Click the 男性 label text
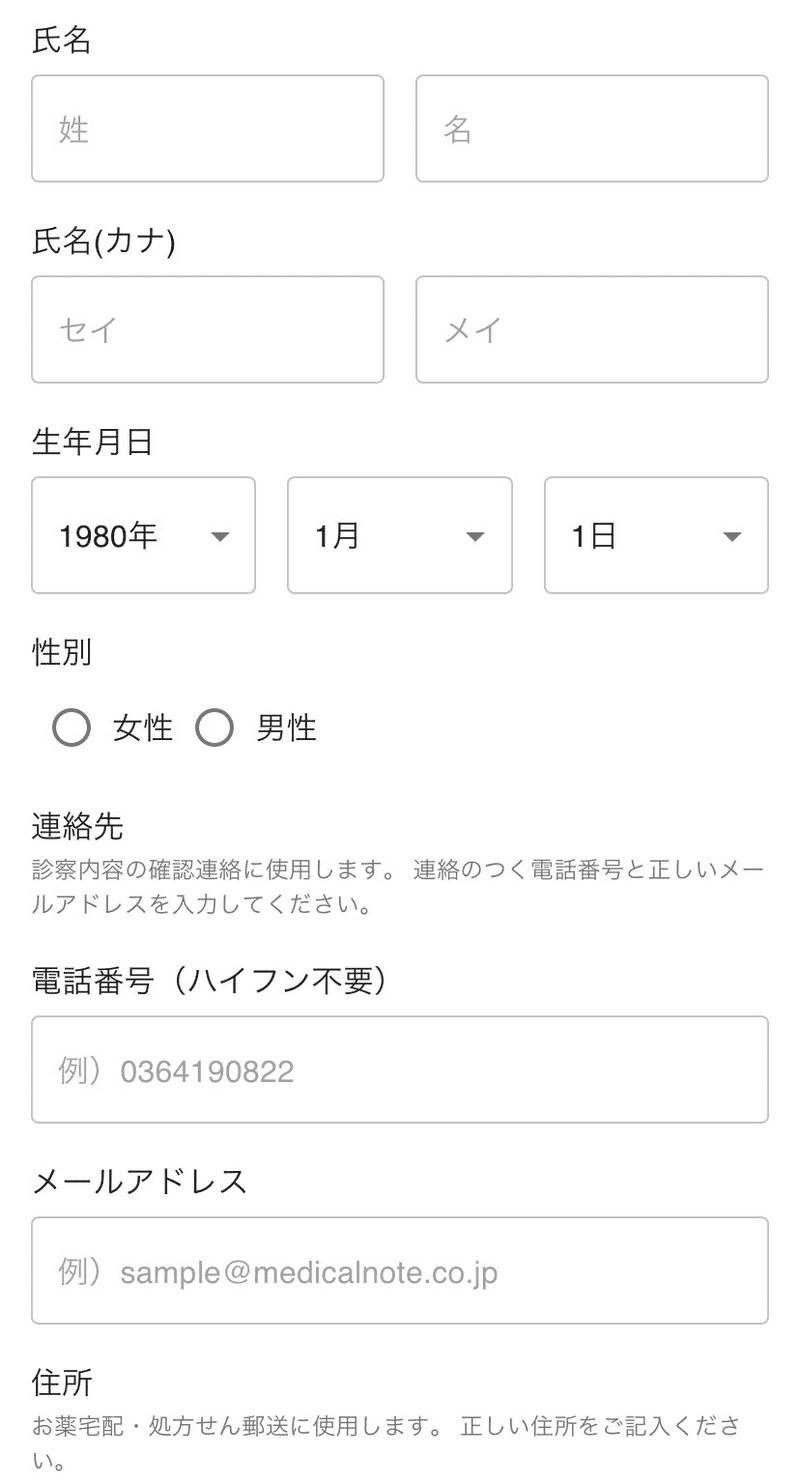The width and height of the screenshot is (800, 1483). tap(286, 728)
